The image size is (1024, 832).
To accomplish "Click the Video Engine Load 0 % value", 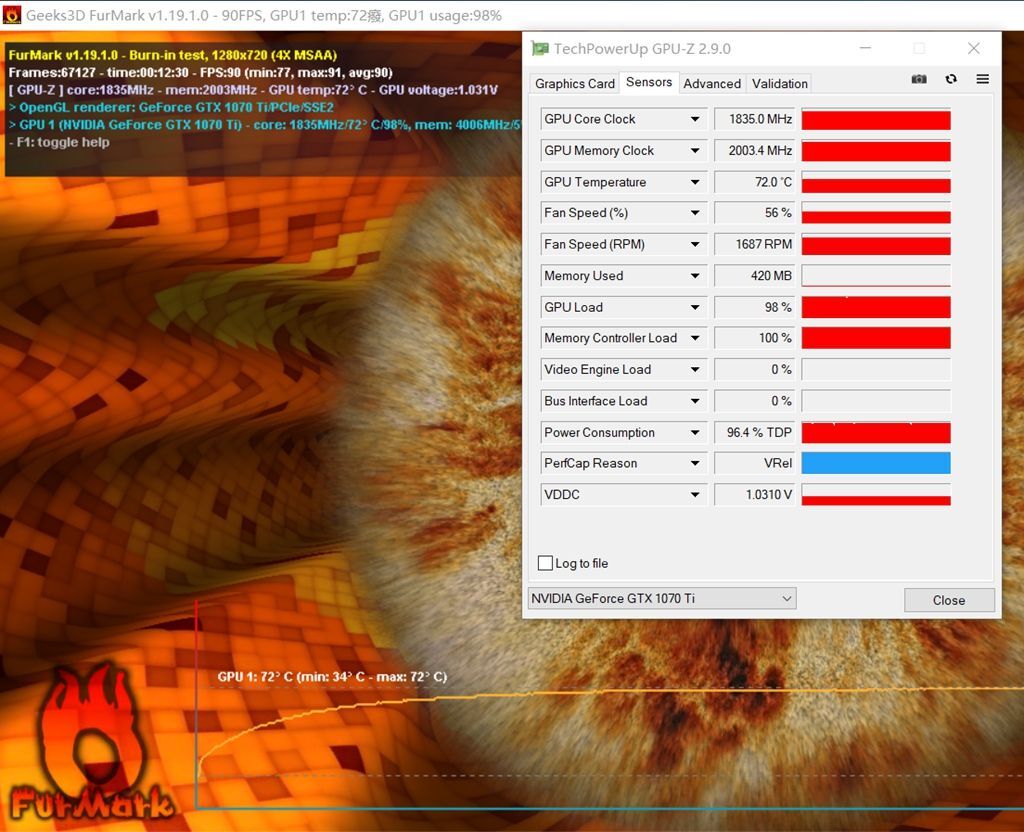I will click(755, 369).
